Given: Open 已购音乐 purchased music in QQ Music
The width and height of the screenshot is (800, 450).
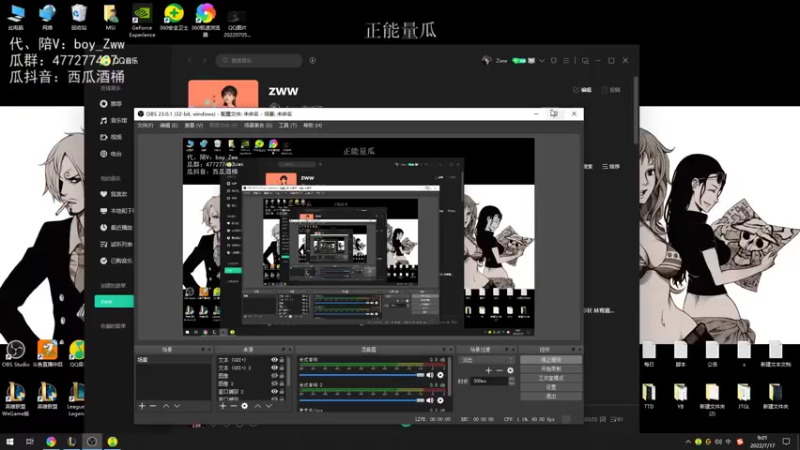Looking at the screenshot, I should pos(116,261).
